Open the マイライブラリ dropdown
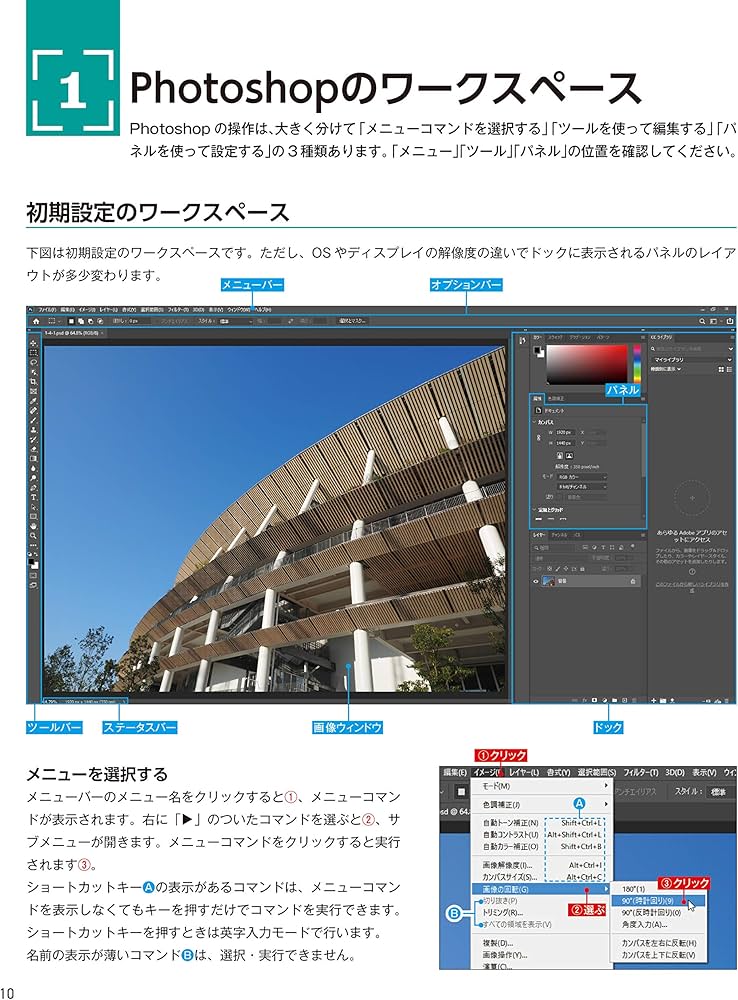 (x=692, y=360)
